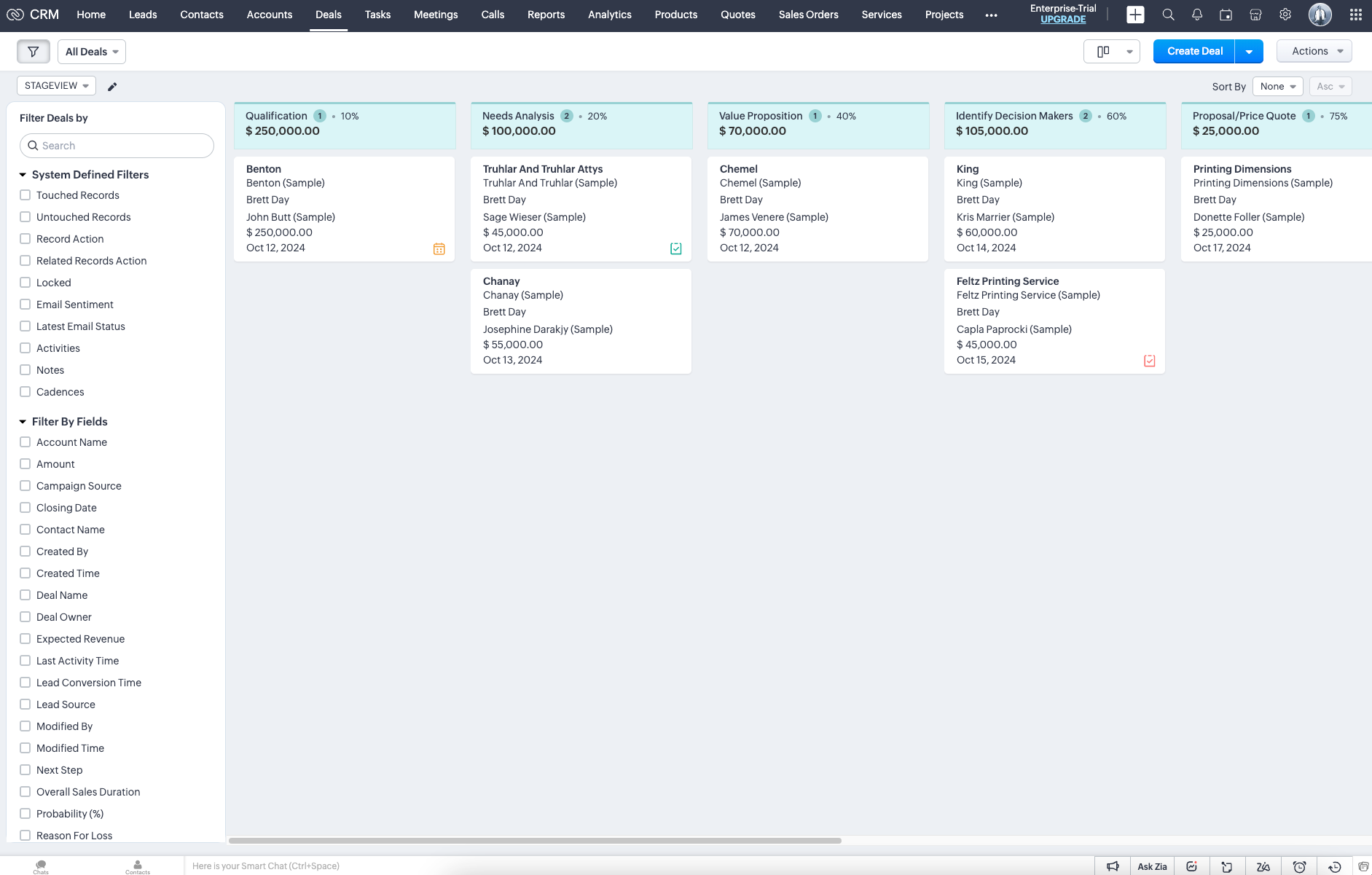
Task: Open the All Deals dropdown
Action: click(91, 51)
